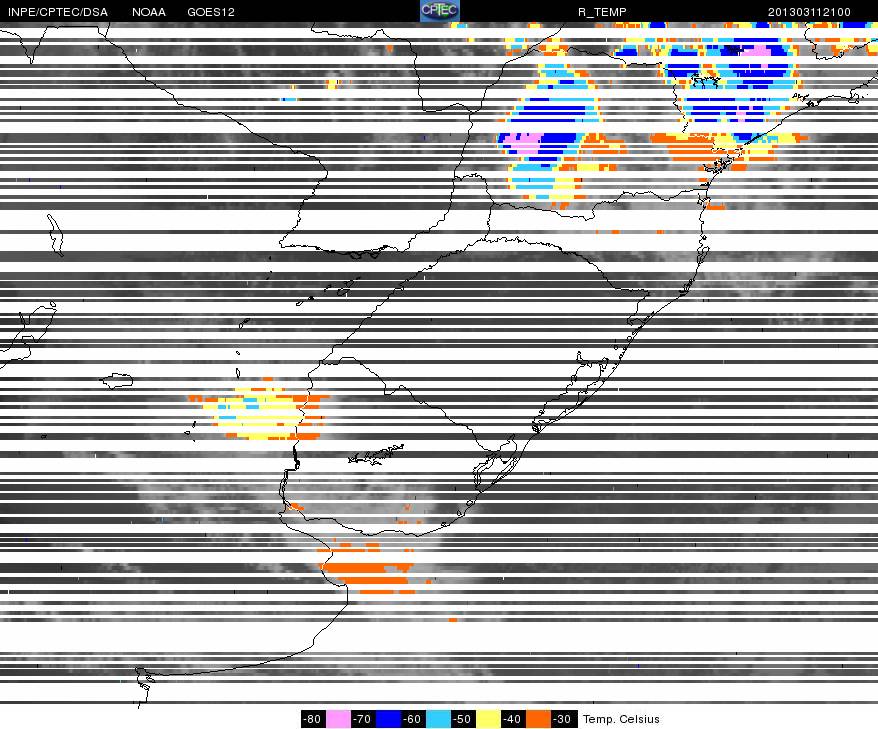Click the NOAA label in the header
The width and height of the screenshot is (878, 729).
click(x=149, y=12)
